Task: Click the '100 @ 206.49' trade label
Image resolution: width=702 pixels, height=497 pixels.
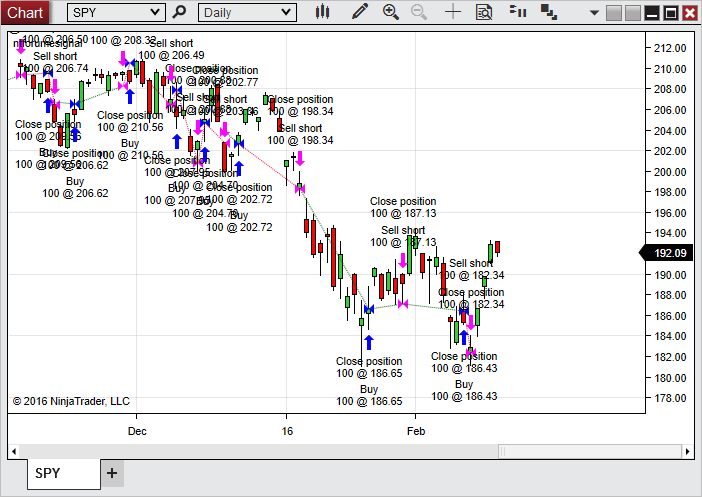Action: tap(171, 55)
